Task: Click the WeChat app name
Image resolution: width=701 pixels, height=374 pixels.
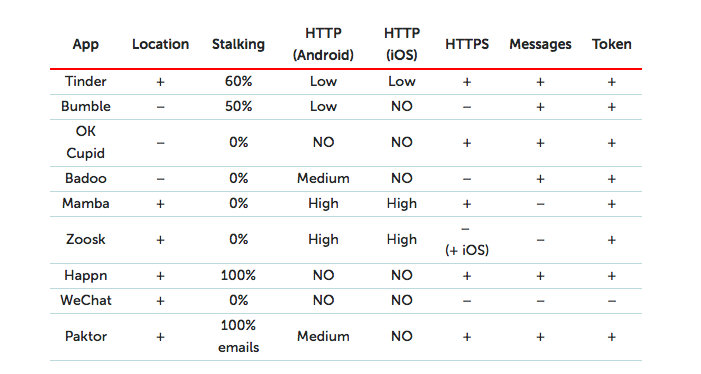Action: pos(85,300)
